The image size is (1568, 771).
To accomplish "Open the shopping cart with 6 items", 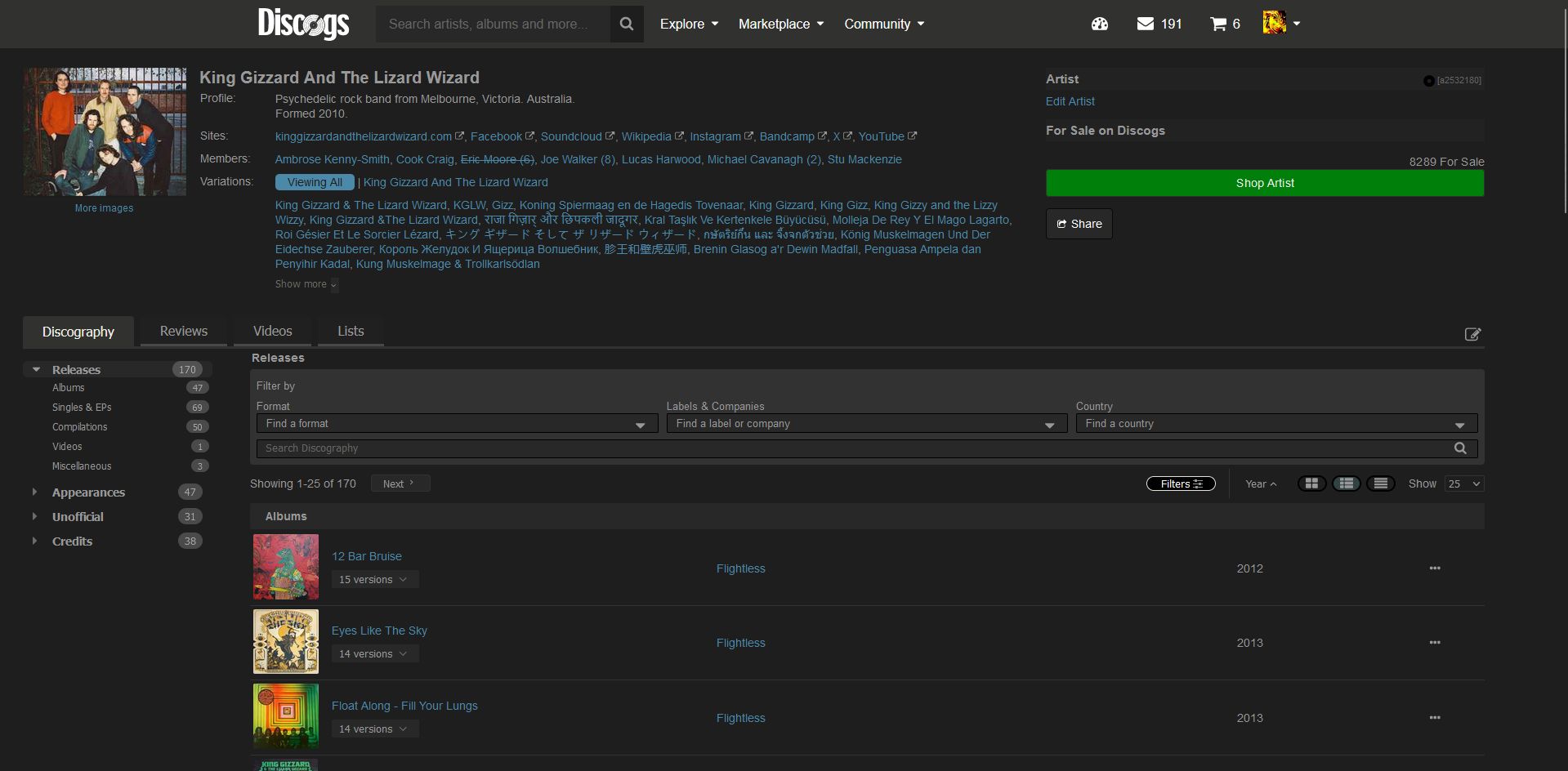I will [x=1225, y=24].
